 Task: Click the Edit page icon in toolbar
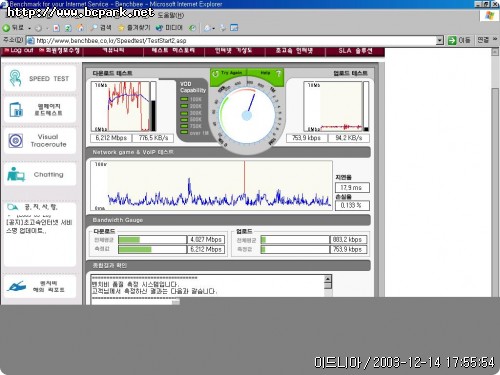point(234,28)
